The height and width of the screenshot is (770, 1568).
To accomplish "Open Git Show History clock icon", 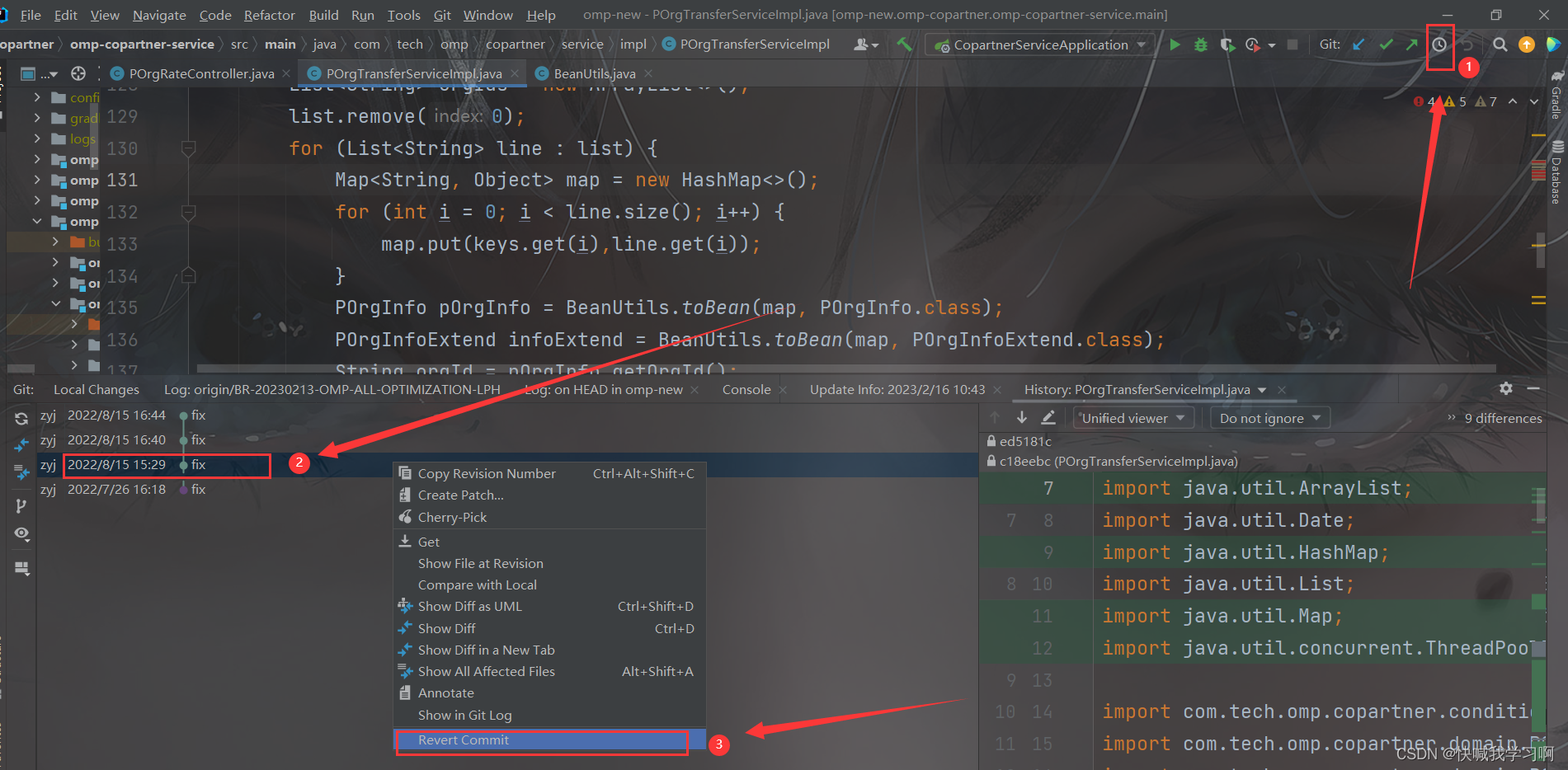I will tap(1439, 45).
